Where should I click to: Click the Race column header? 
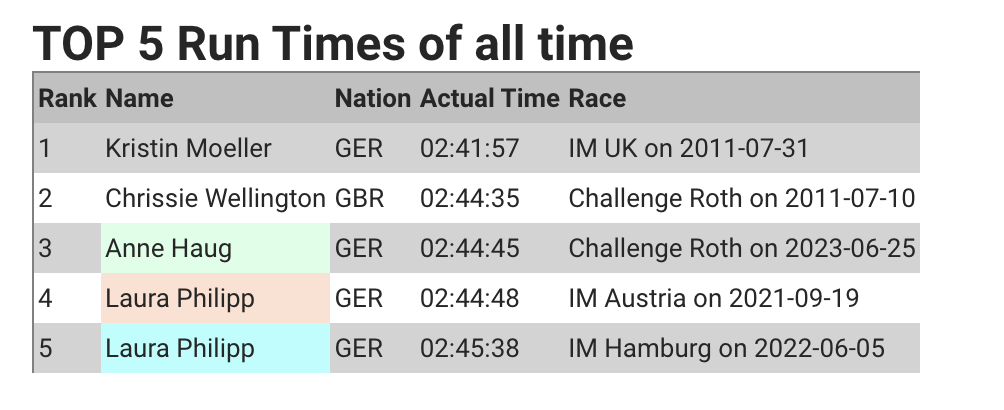pos(741,98)
